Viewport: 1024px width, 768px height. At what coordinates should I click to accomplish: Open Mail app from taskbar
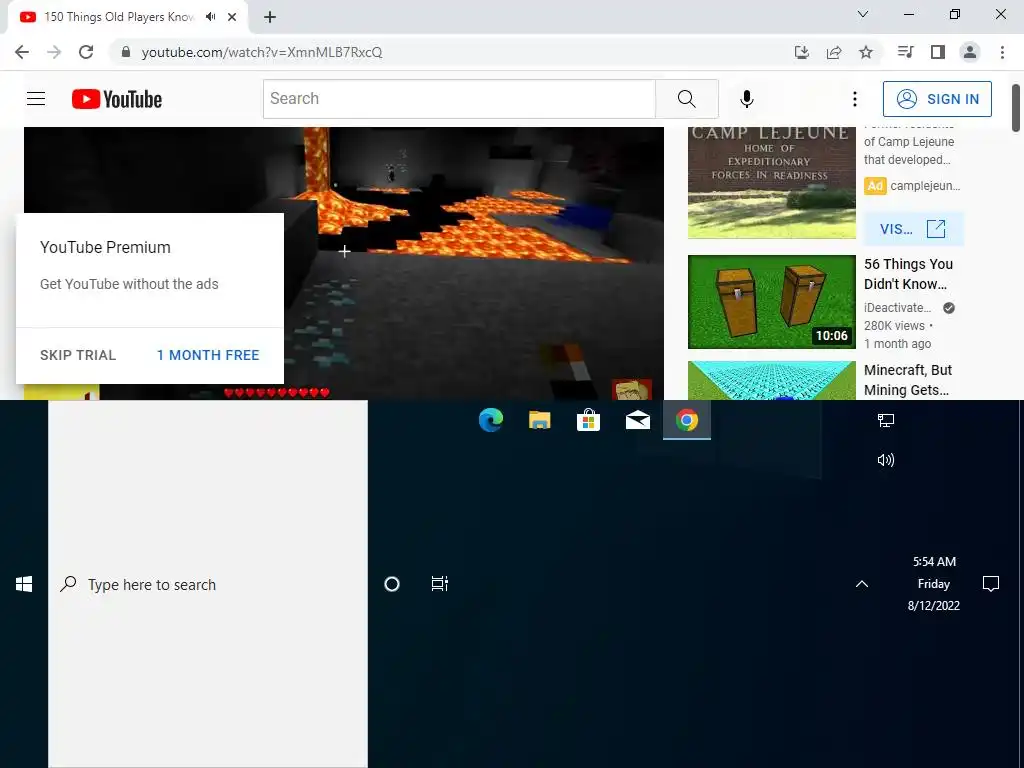tap(637, 420)
